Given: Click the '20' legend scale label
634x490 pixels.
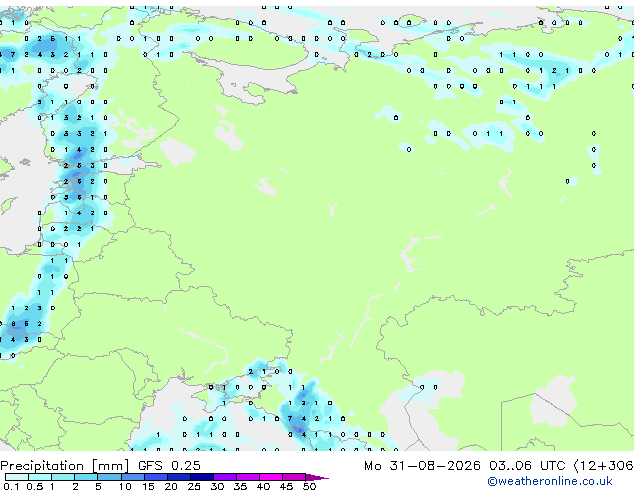Looking at the screenshot, I should point(171,486).
